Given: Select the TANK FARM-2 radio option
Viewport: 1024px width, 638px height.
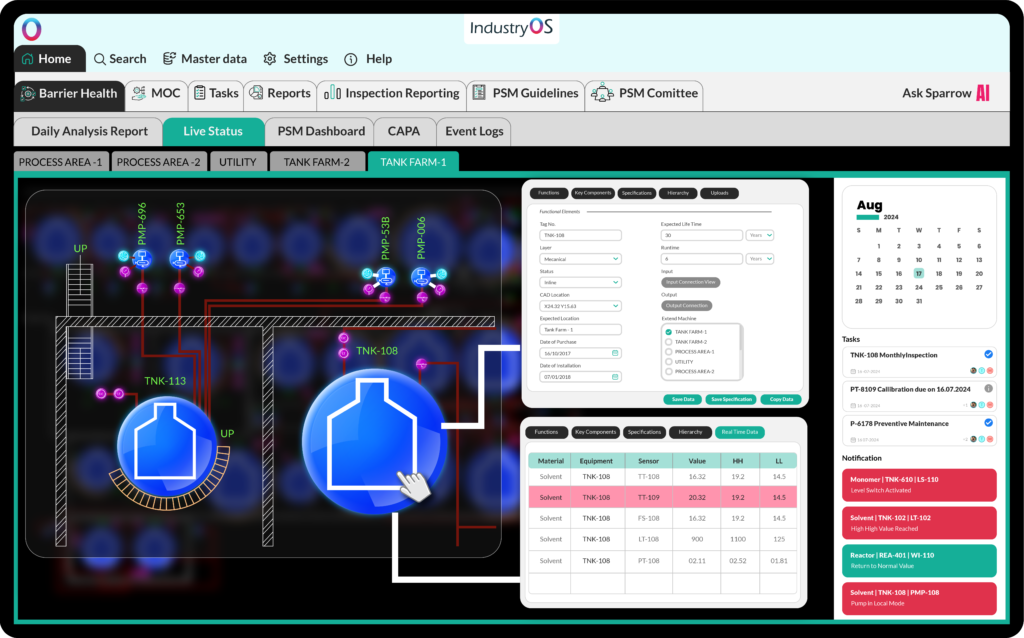Looking at the screenshot, I should coord(668,342).
